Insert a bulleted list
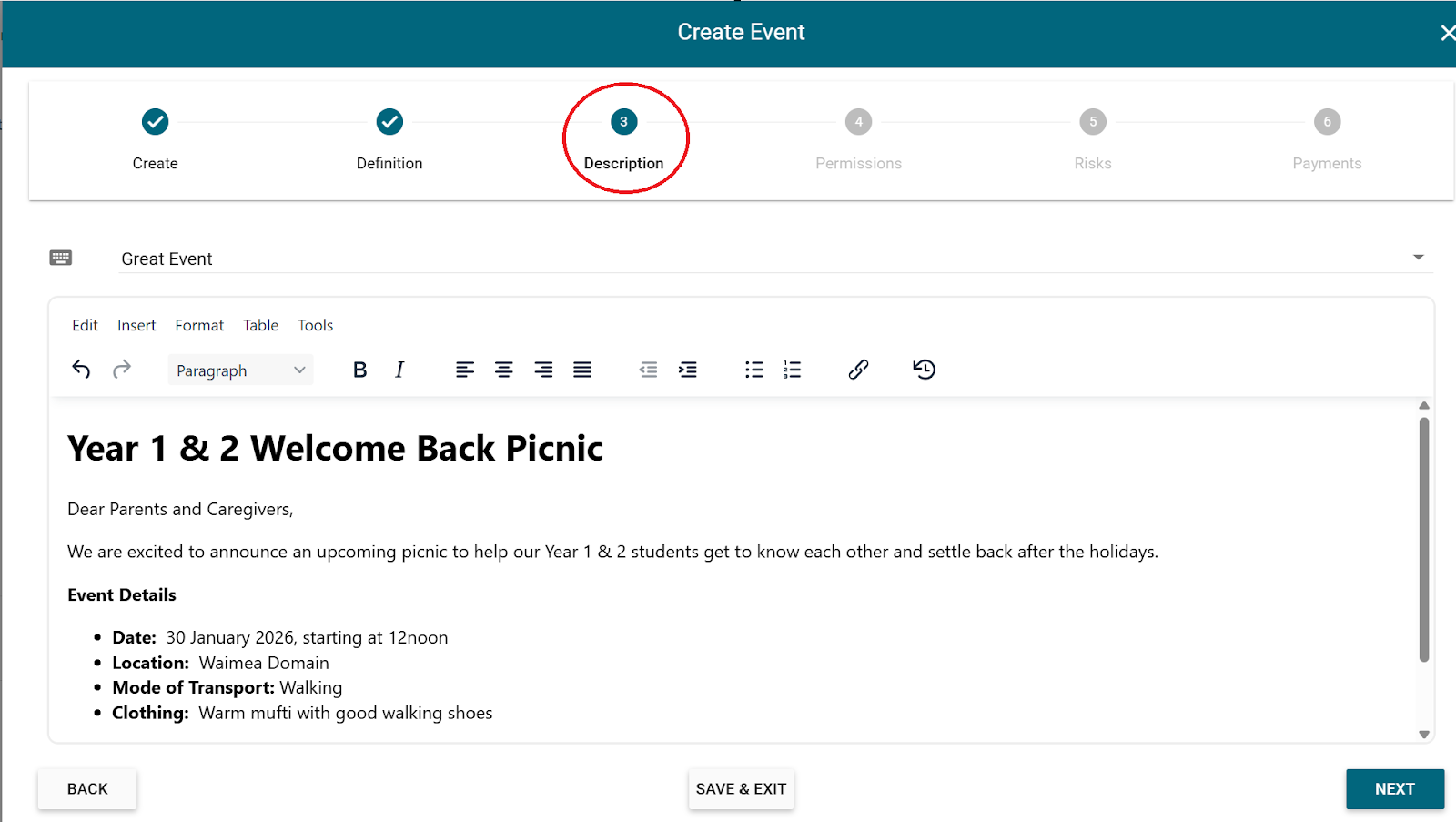 pyautogui.click(x=753, y=370)
